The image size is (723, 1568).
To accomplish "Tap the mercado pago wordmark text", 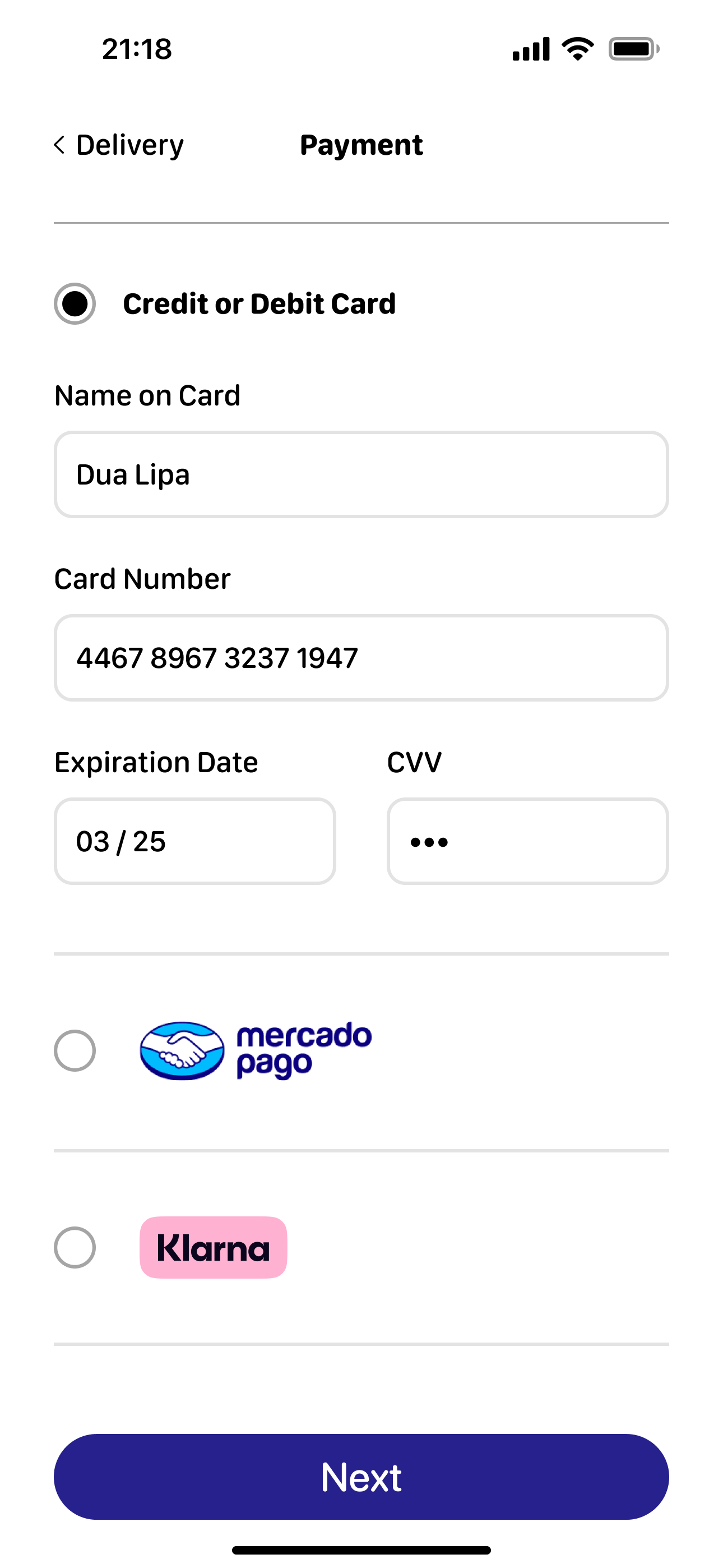I will click(303, 1049).
